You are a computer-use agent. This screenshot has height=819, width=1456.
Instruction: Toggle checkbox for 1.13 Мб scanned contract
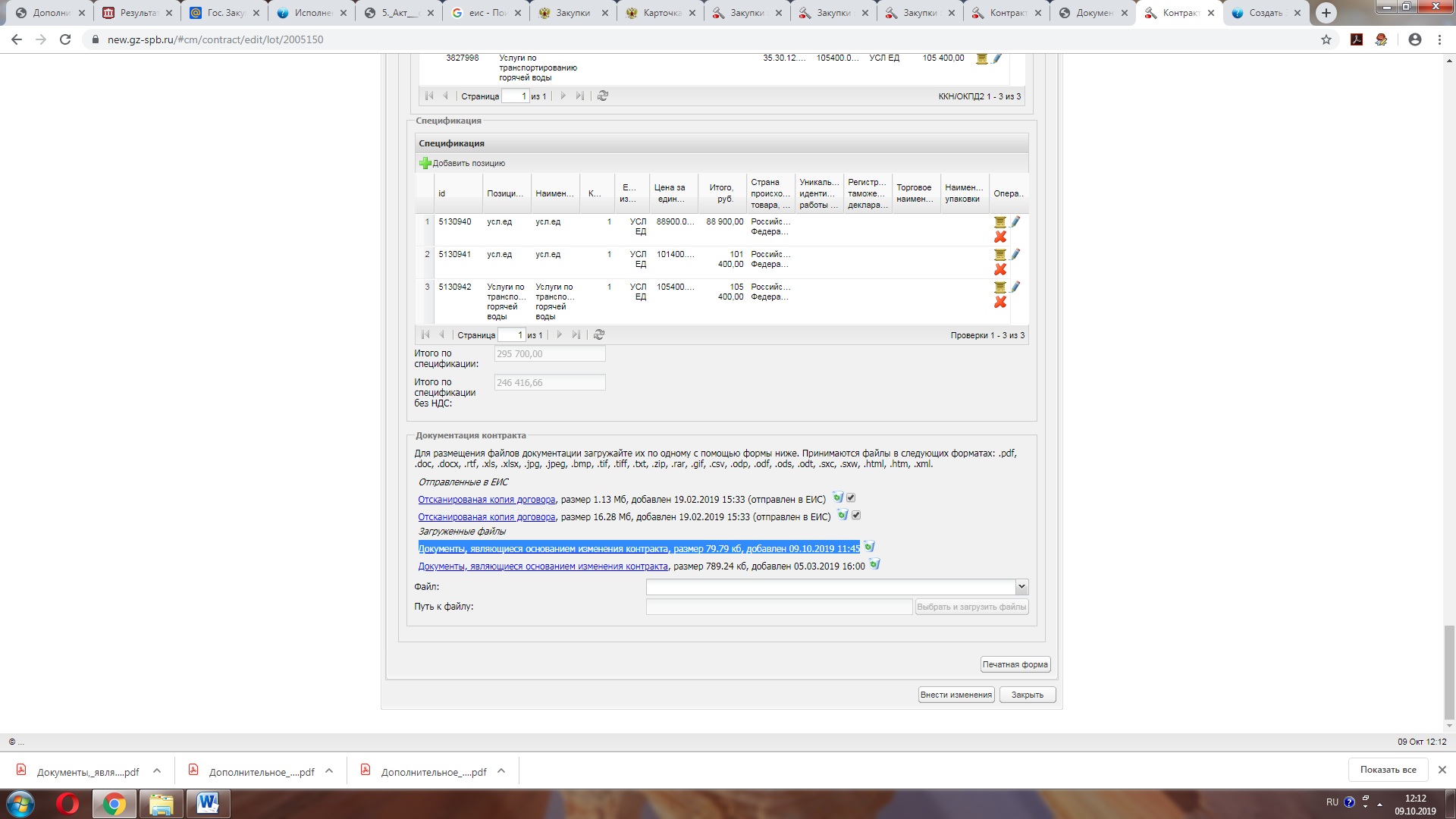tap(851, 498)
